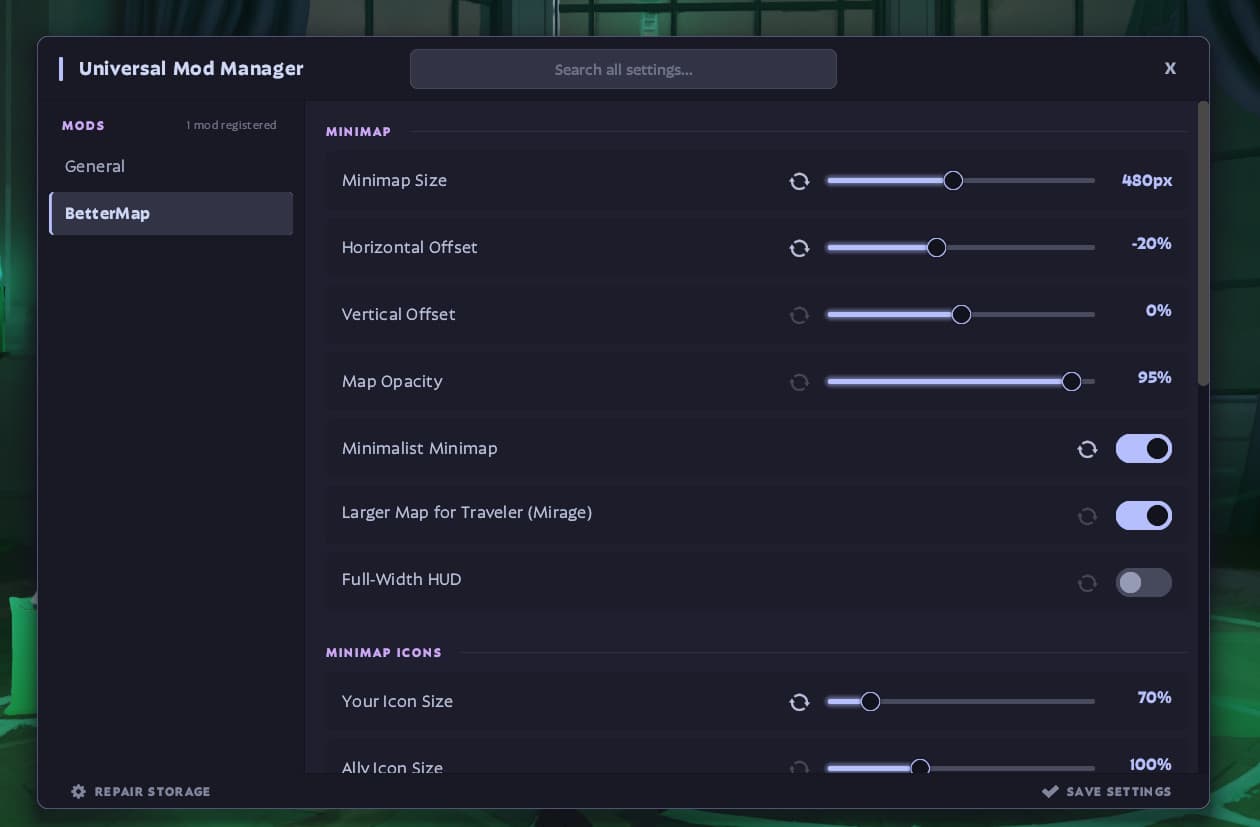1260x827 pixels.
Task: Click the '1 mod registered' text
Action: tap(231, 125)
